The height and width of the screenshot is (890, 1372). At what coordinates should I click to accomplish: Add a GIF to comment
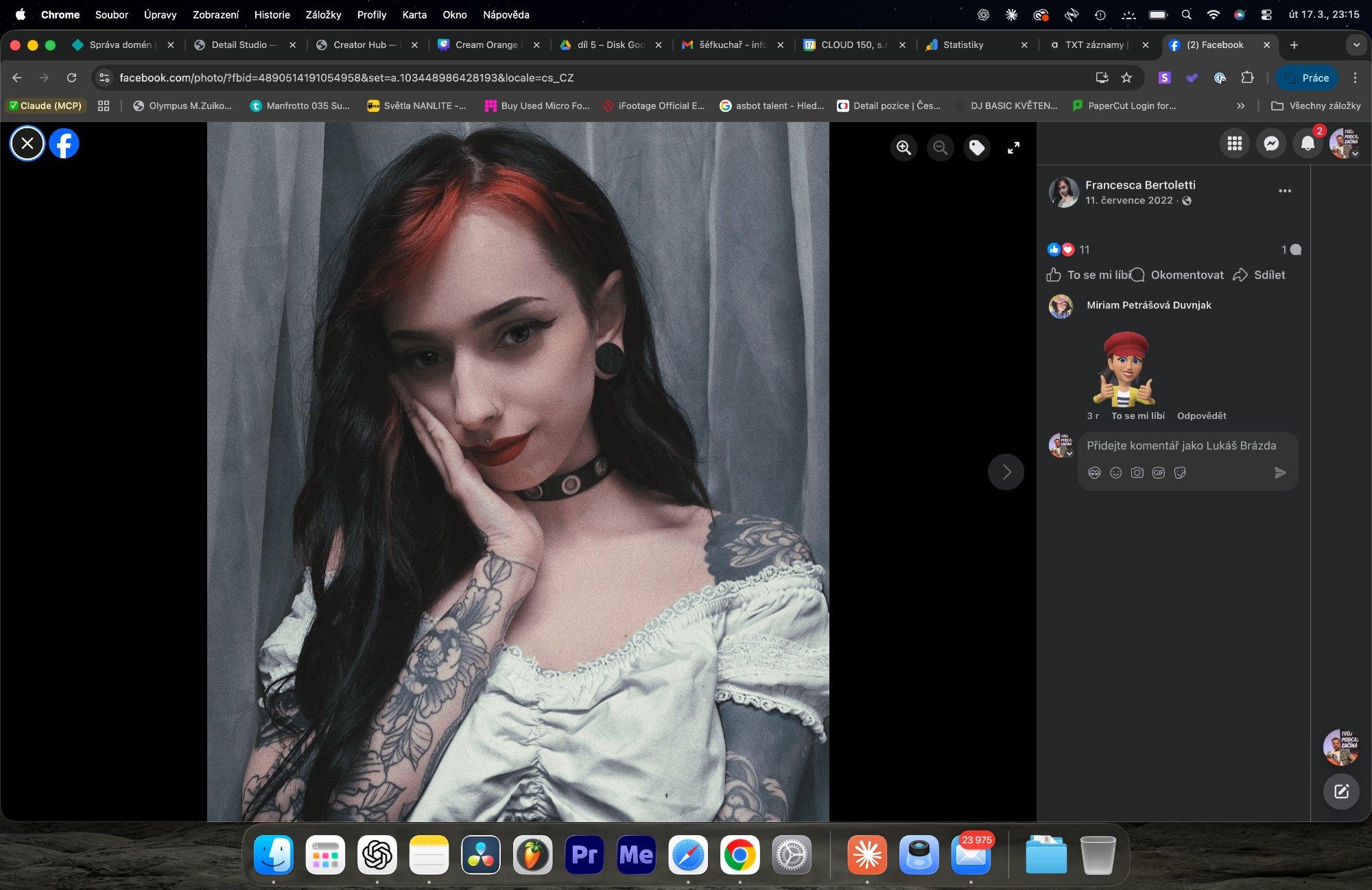[1159, 472]
